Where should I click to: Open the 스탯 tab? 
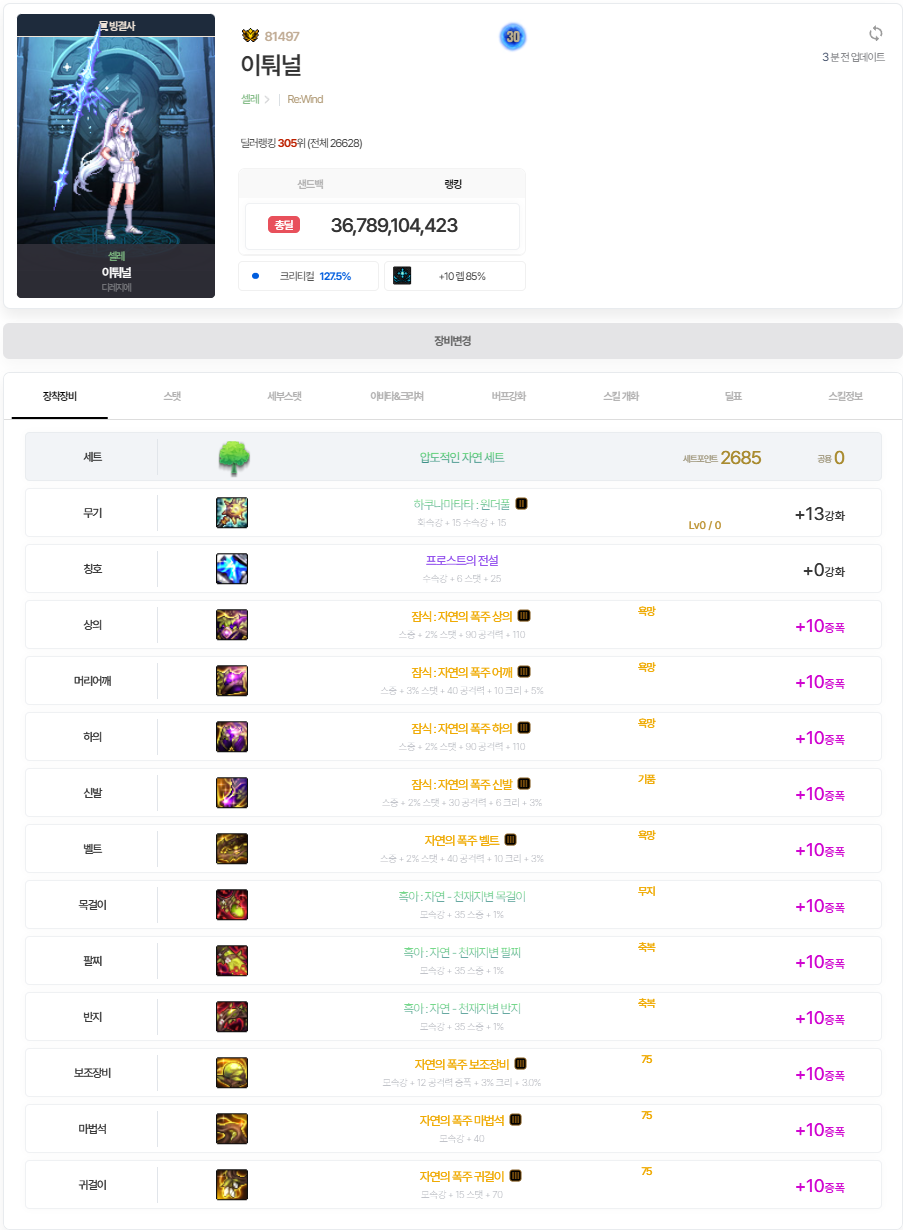pos(173,396)
